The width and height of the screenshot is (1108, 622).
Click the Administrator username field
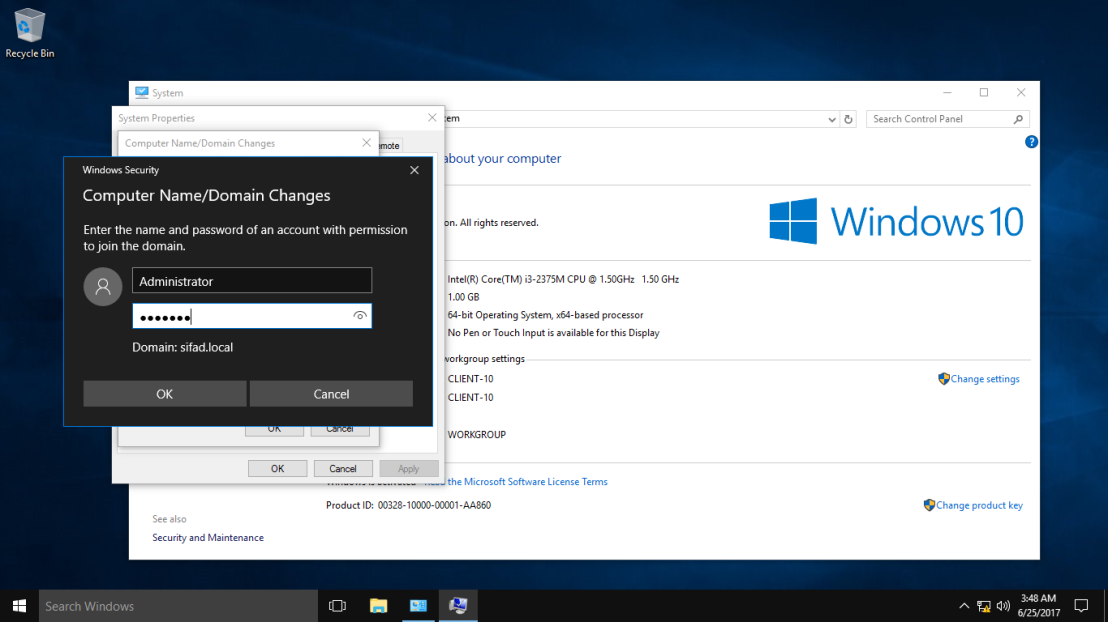point(252,281)
